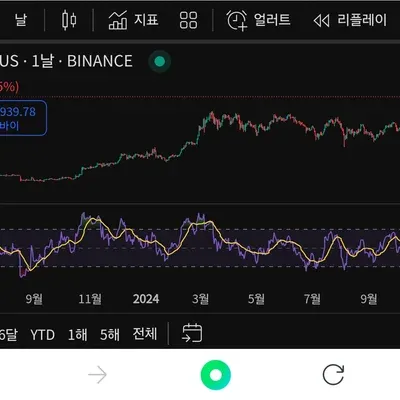The width and height of the screenshot is (400, 400).
Task: Set range to 6달
Action: click(x=9, y=334)
